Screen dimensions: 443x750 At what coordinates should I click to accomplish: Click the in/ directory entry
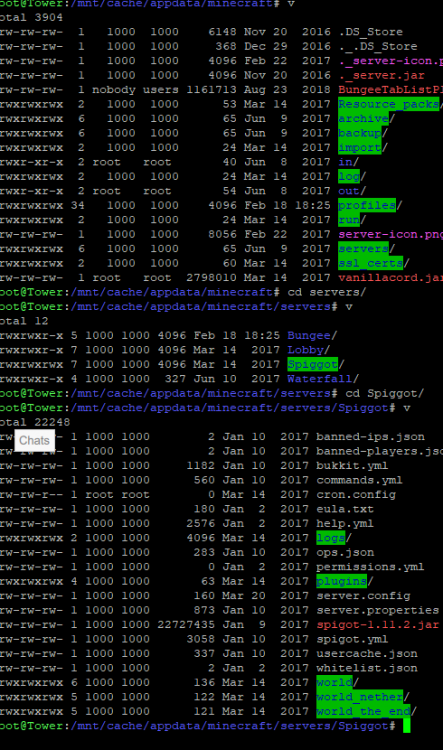348,162
